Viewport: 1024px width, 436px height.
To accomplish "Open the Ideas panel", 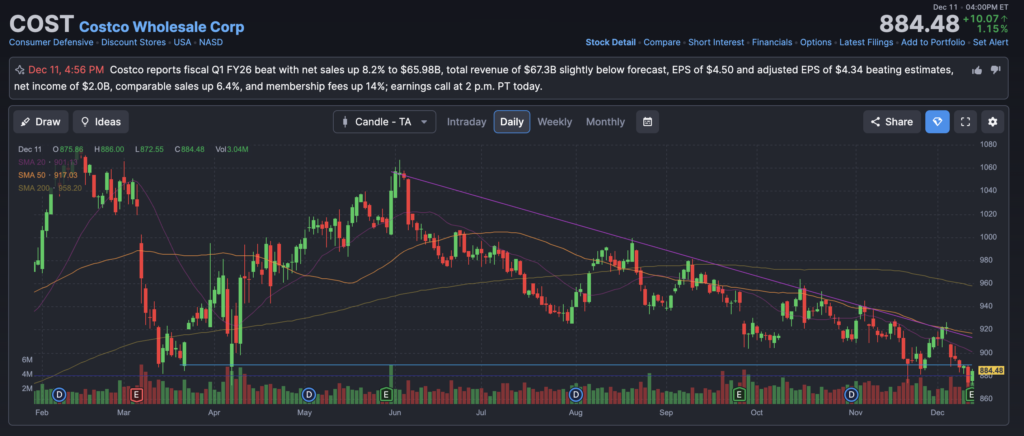I will (100, 122).
